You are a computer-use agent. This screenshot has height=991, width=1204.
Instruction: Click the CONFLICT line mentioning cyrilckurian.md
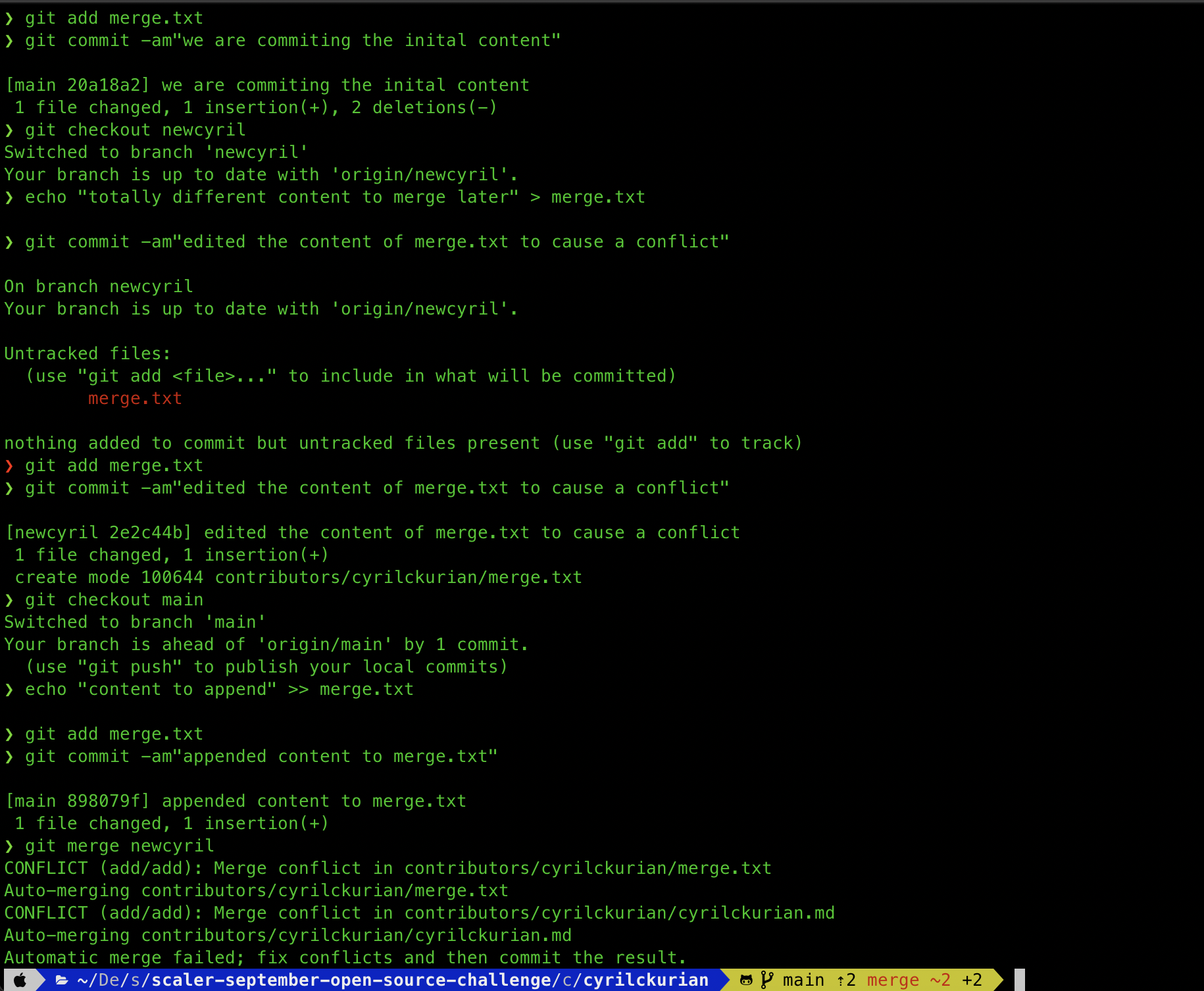tap(419, 913)
